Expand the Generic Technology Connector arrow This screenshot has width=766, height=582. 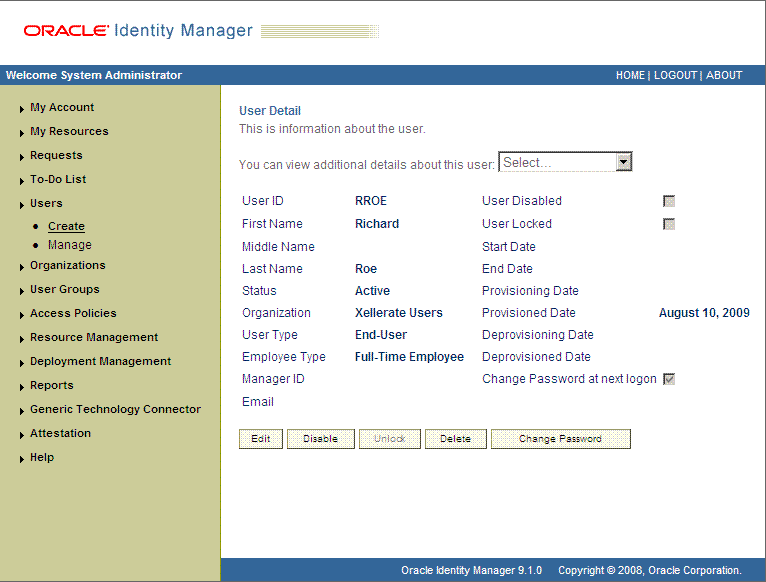pos(21,410)
